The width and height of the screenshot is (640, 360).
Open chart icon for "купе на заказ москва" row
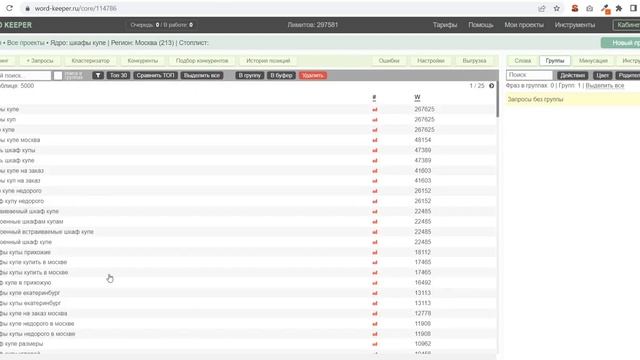coord(375,313)
